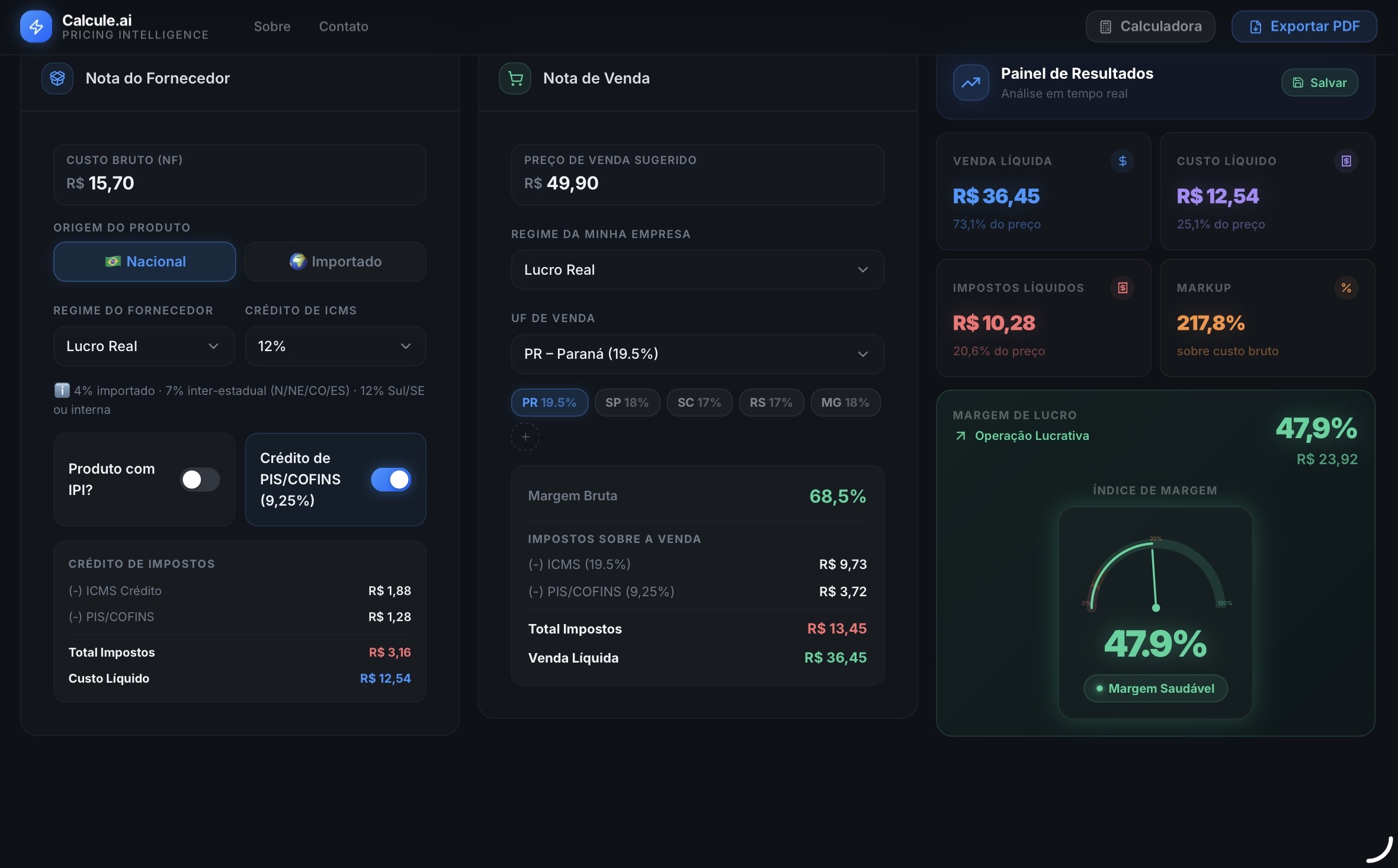This screenshot has width=1398, height=868.
Task: Click the Custo Líquido R$ 12,54 card value
Action: [1218, 196]
